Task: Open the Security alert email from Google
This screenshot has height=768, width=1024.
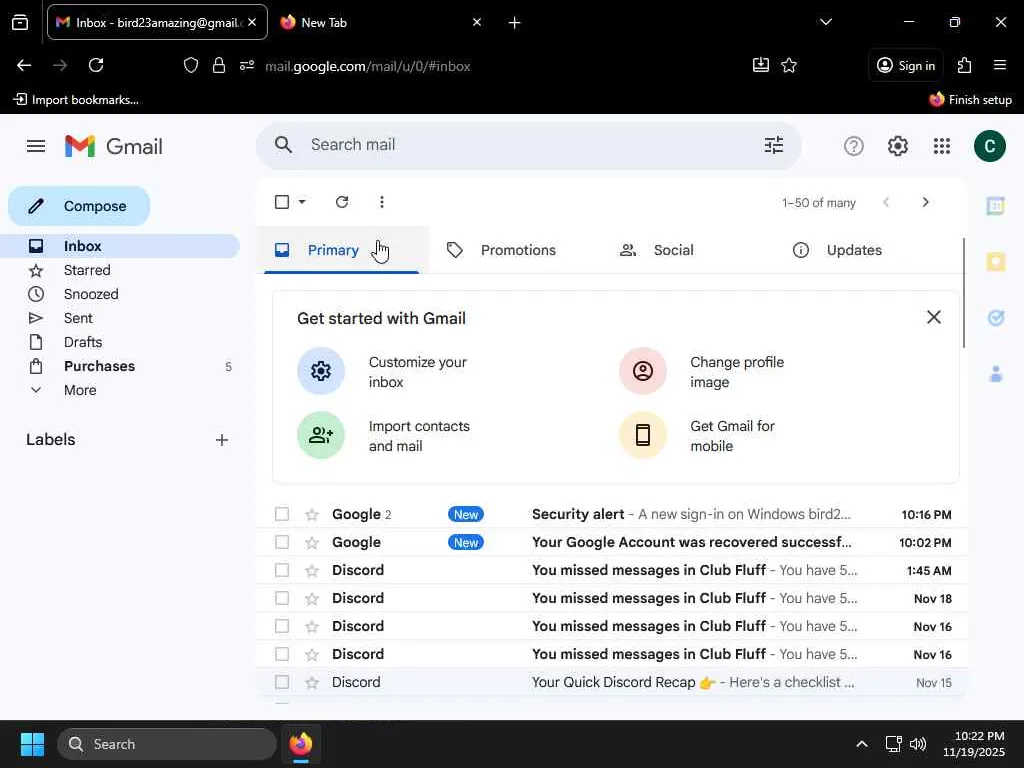Action: (x=612, y=515)
